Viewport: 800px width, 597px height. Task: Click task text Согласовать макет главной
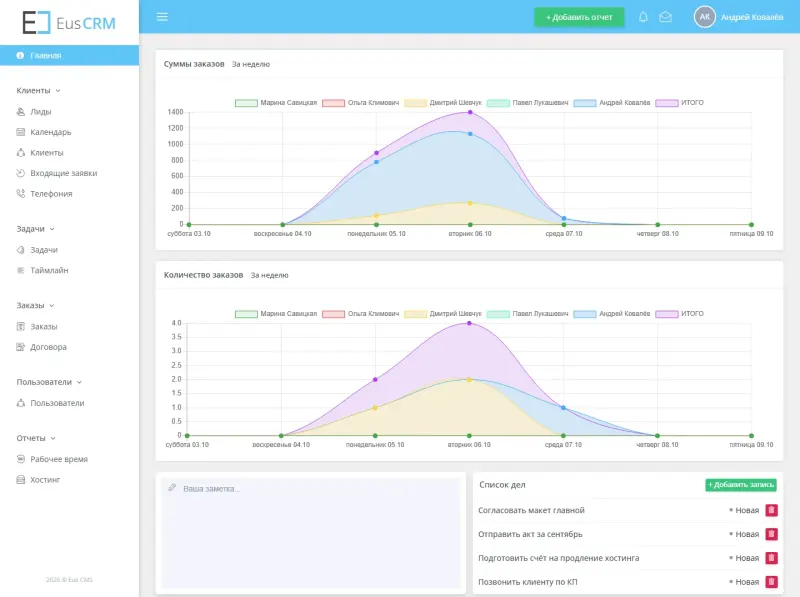point(531,510)
